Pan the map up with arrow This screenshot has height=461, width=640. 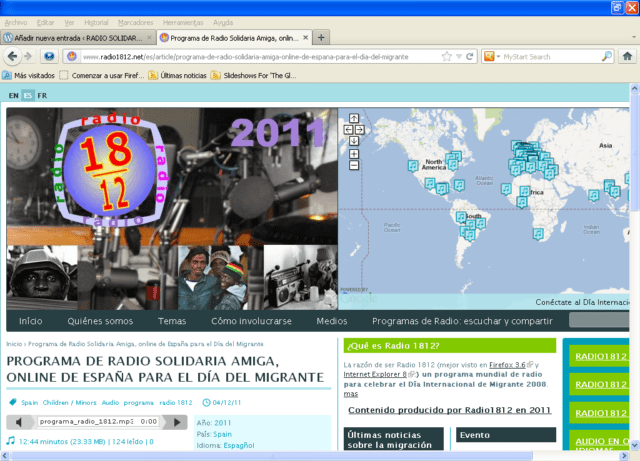coord(353,119)
